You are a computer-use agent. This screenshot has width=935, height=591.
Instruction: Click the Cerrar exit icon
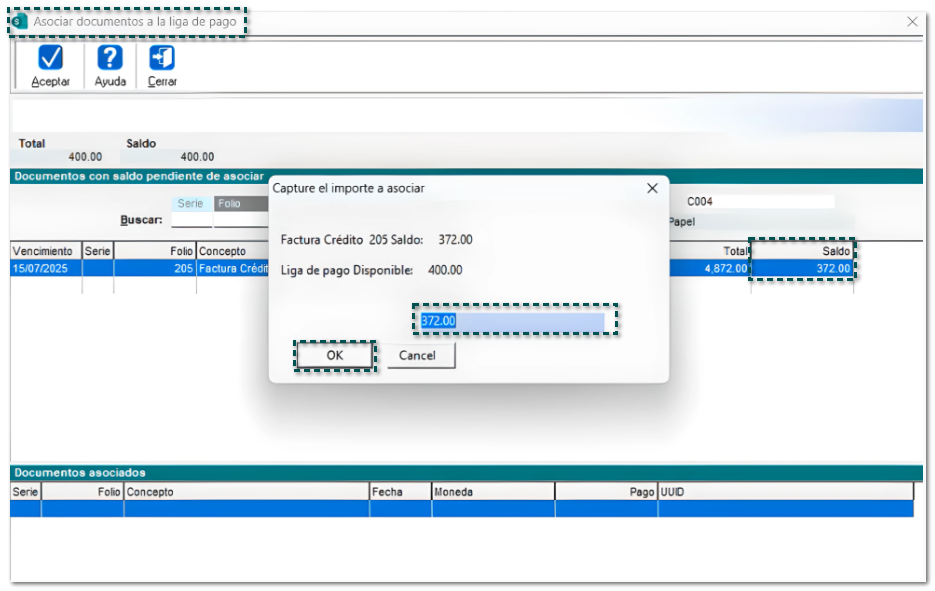pyautogui.click(x=162, y=59)
